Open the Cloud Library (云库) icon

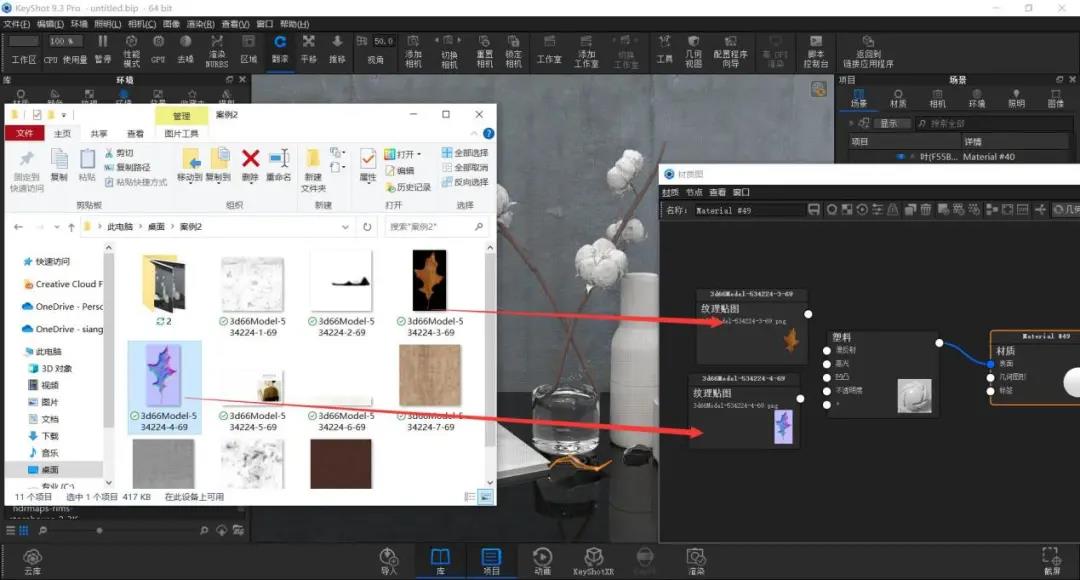tap(32, 561)
